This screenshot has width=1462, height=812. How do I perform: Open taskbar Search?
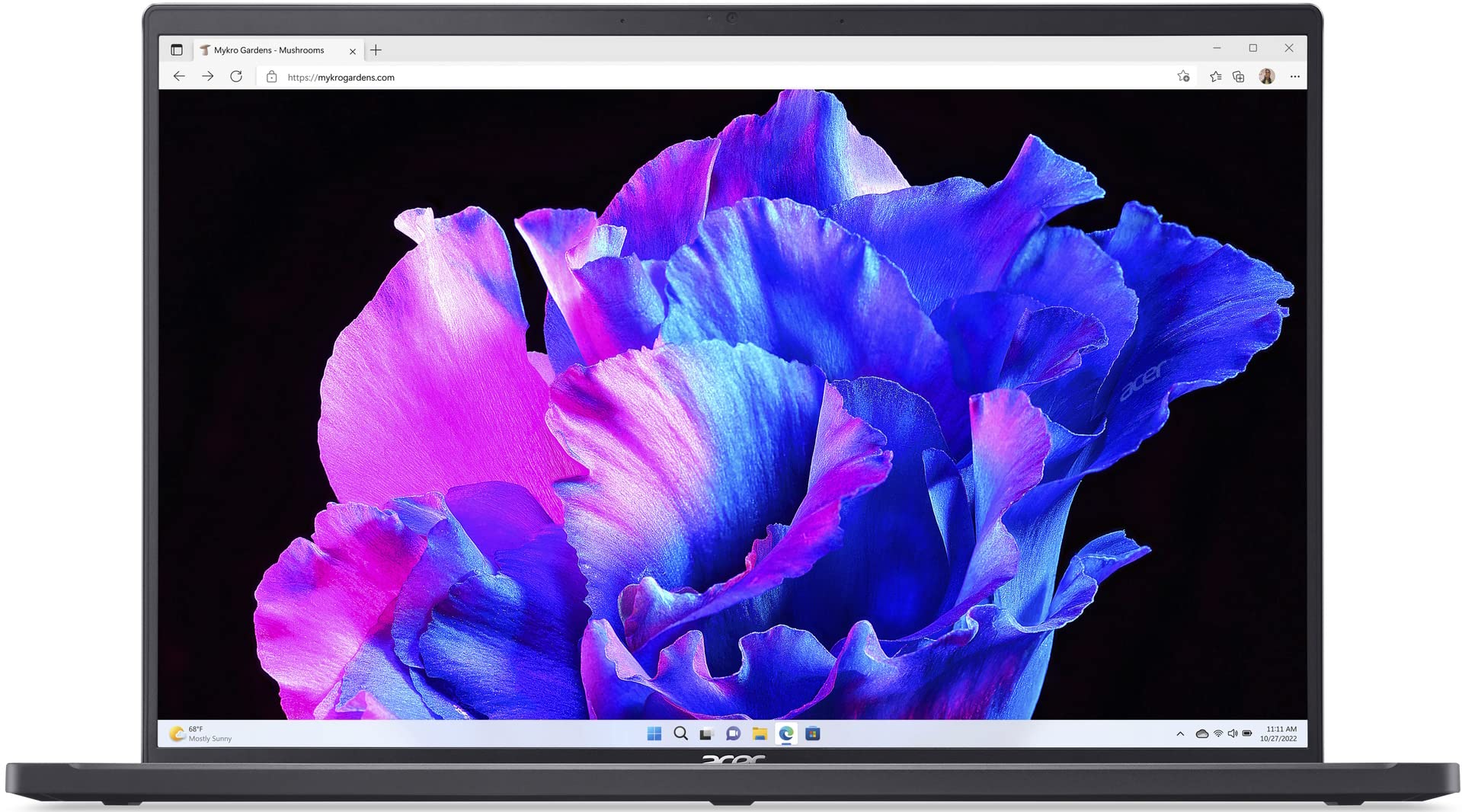pyautogui.click(x=680, y=734)
